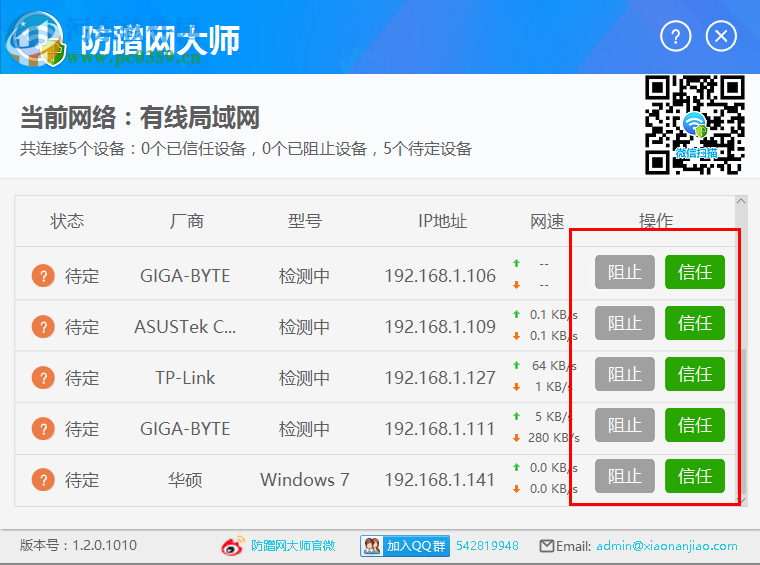This screenshot has height=565, width=760.
Task: Click the WeChat scan QR code
Action: [x=695, y=125]
